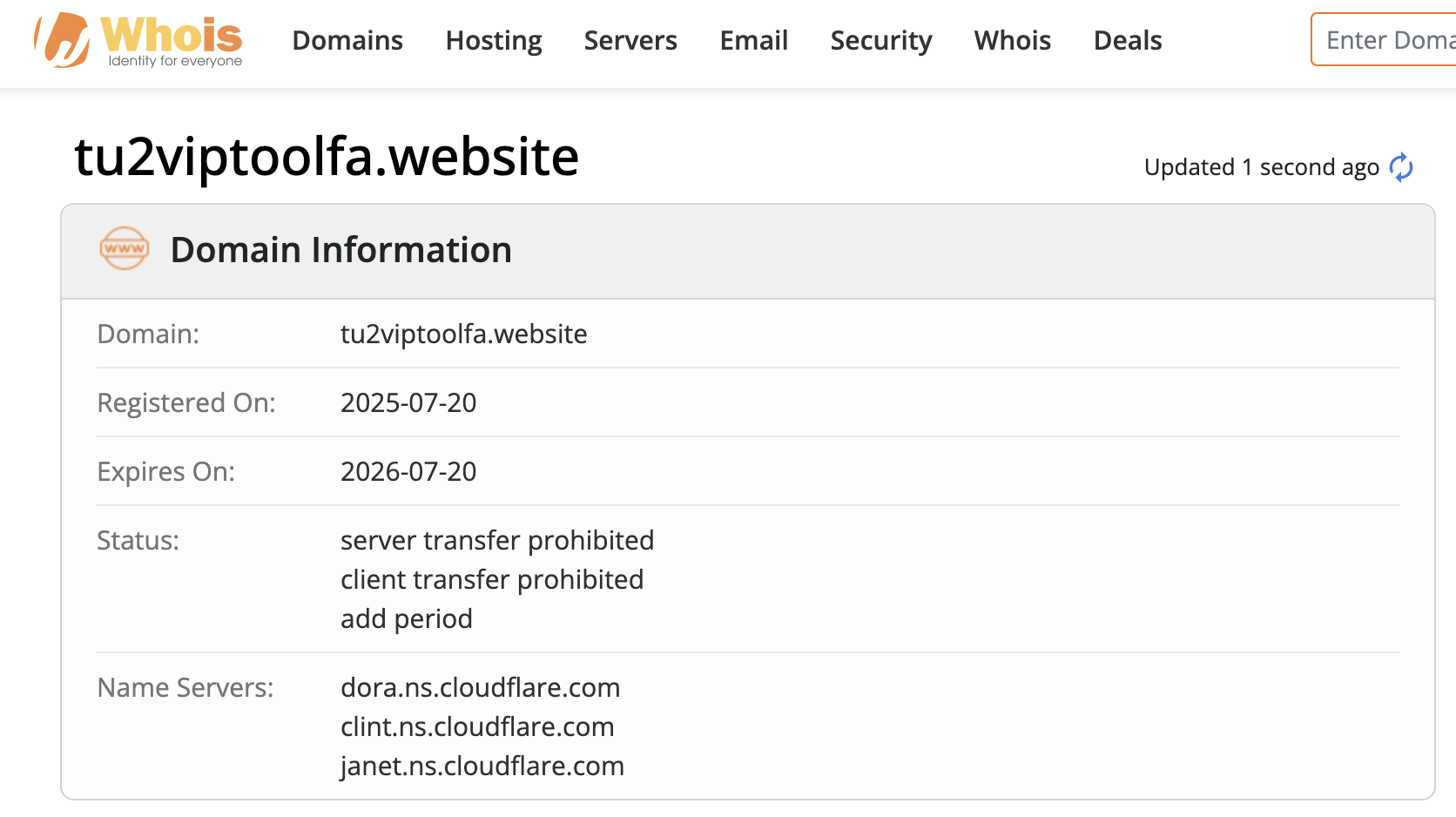Click the clint.ns.cloudflare.com name server
The height and width of the screenshot is (817, 1456).
477,727
